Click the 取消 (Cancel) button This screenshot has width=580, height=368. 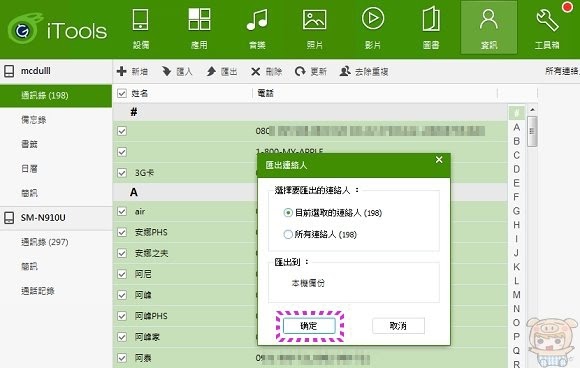click(x=398, y=326)
